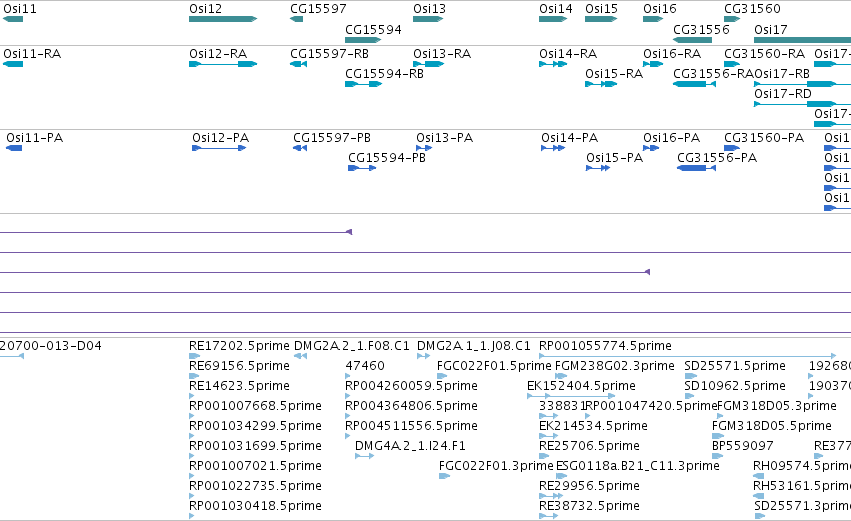Select the RE14623.5prime label

[x=239, y=386]
